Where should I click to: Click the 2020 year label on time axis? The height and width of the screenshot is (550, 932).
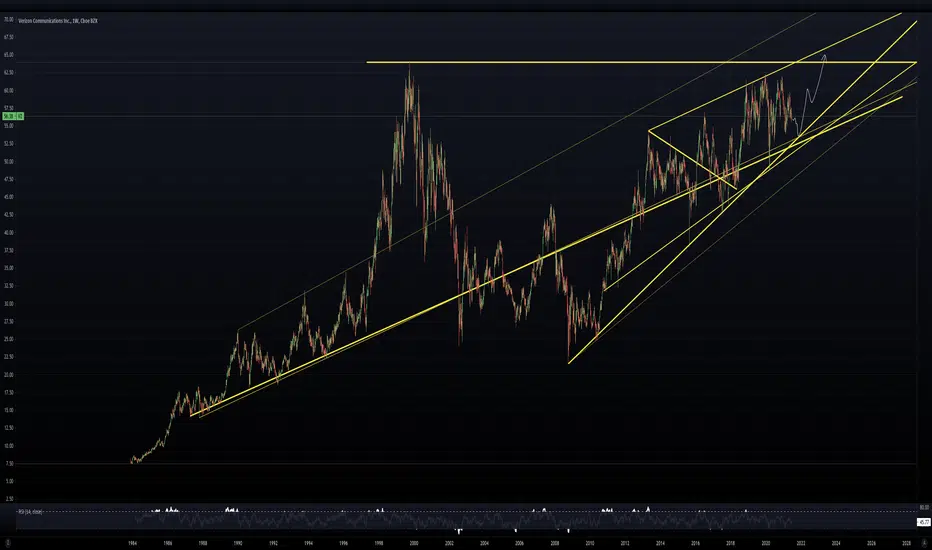pos(766,543)
